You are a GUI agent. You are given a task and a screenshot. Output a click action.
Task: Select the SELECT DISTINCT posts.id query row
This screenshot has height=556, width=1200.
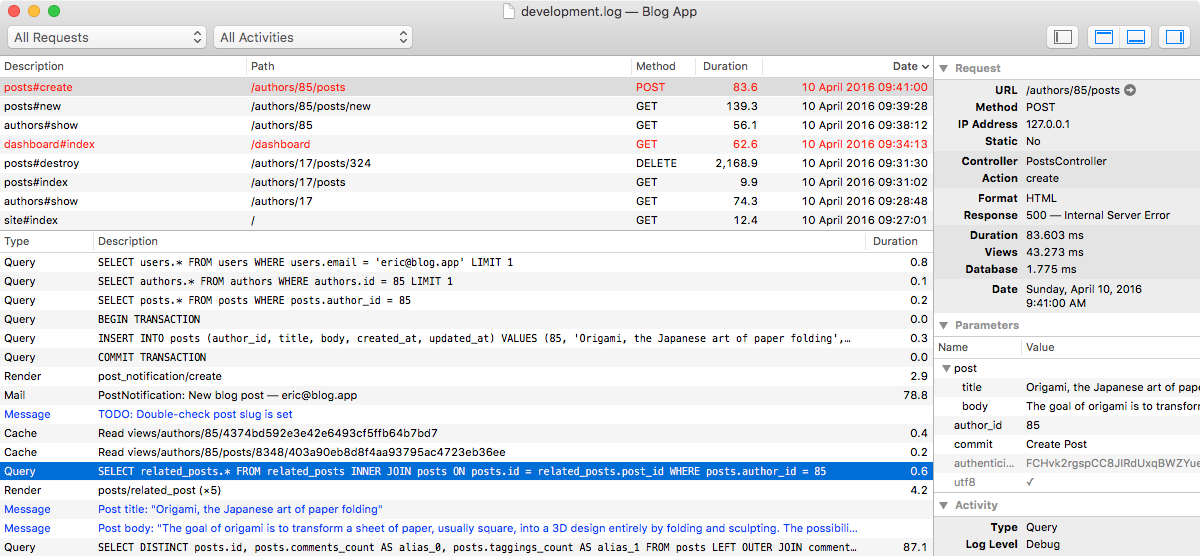pos(466,547)
